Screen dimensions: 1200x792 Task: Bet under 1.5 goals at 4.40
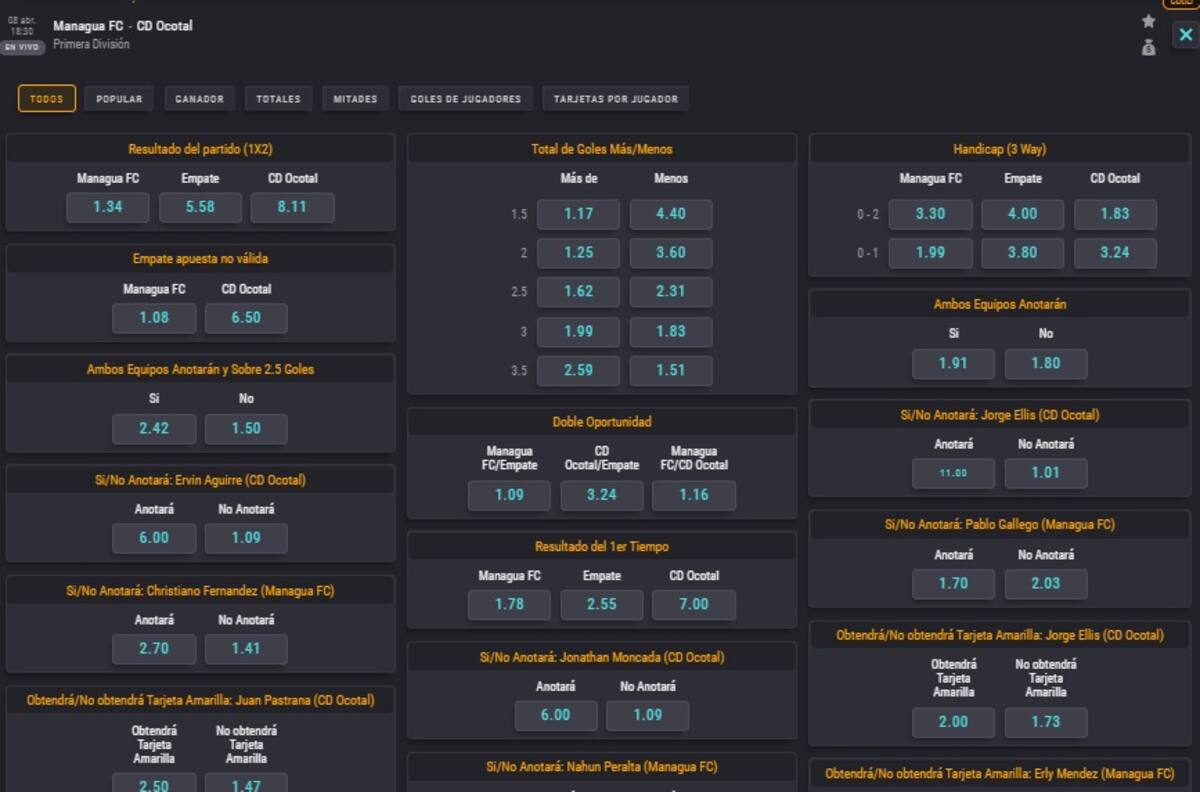(671, 214)
